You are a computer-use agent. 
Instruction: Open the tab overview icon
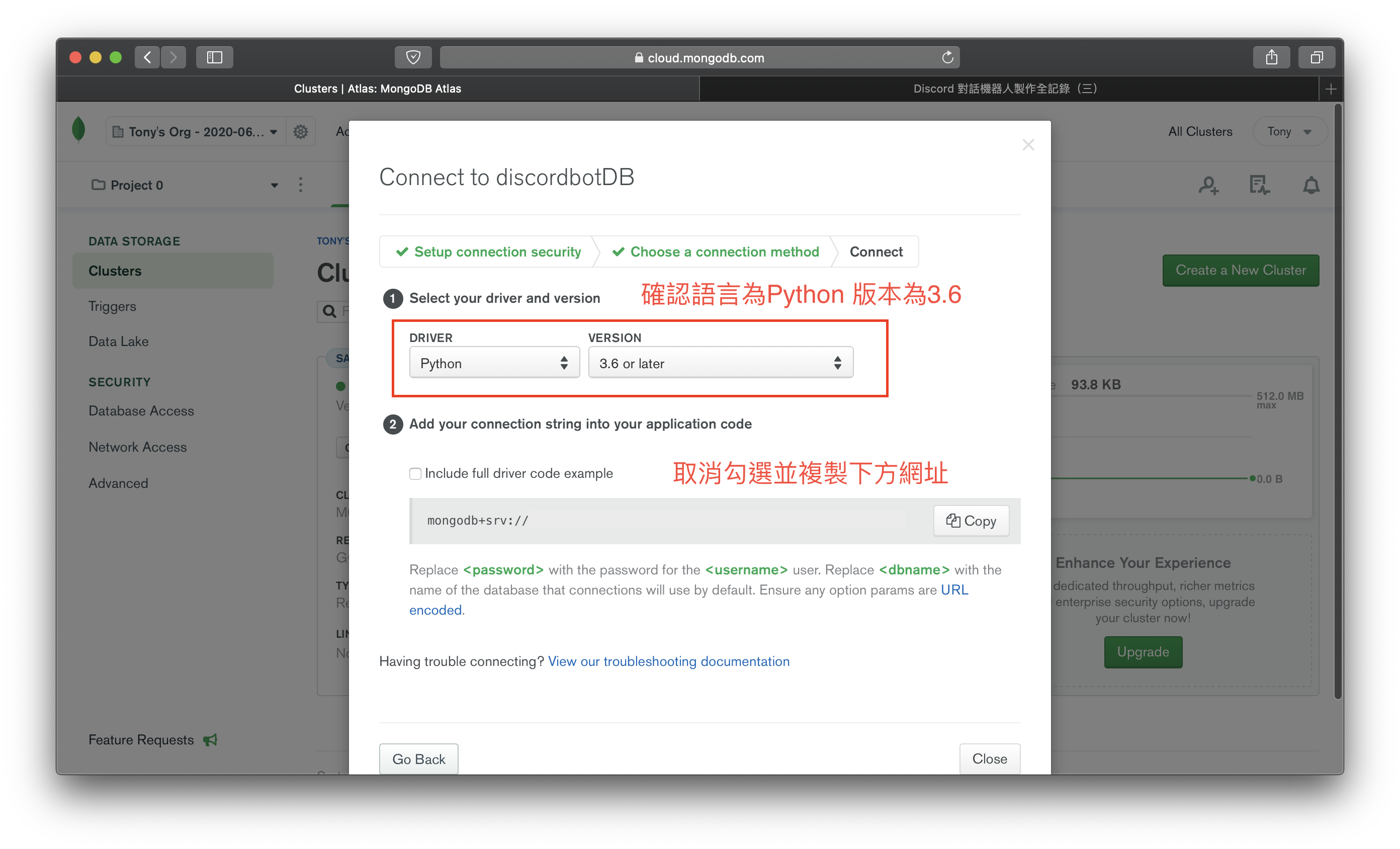[1317, 57]
